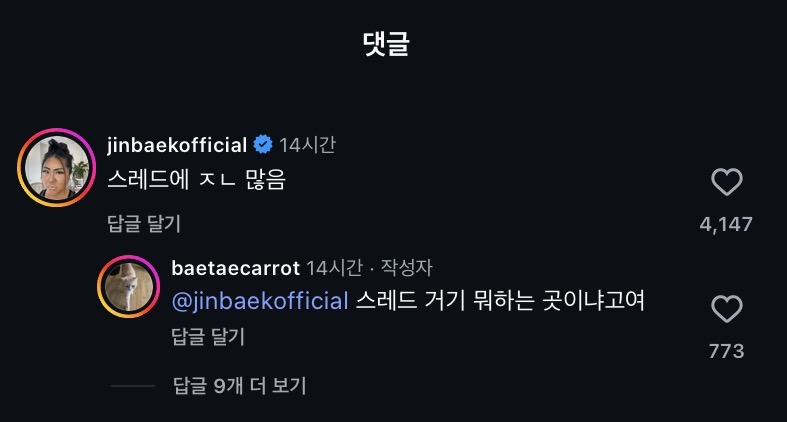Image resolution: width=787 pixels, height=422 pixels.
Task: Open jinbaekofficial's profile picture
Action: (x=54, y=166)
